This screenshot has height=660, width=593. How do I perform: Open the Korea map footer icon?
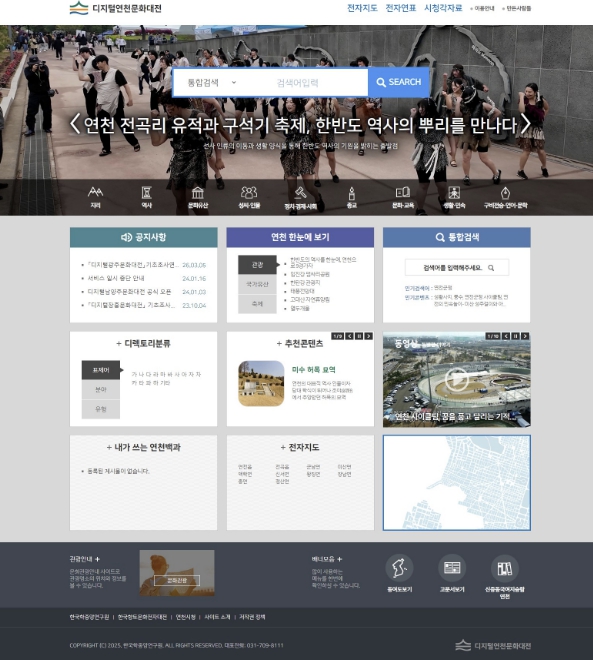click(x=399, y=568)
